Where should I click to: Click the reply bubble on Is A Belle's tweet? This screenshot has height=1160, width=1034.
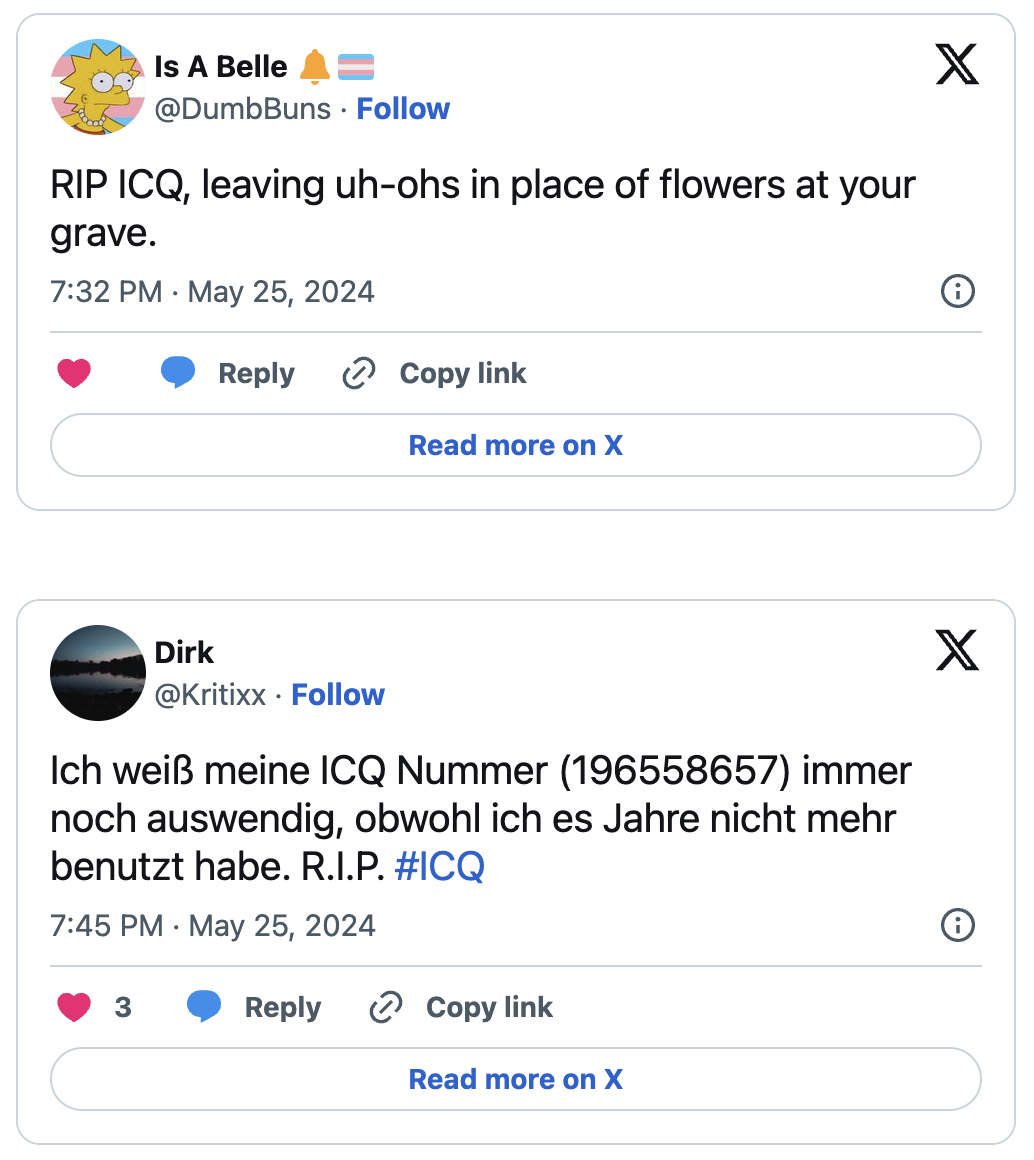(178, 373)
